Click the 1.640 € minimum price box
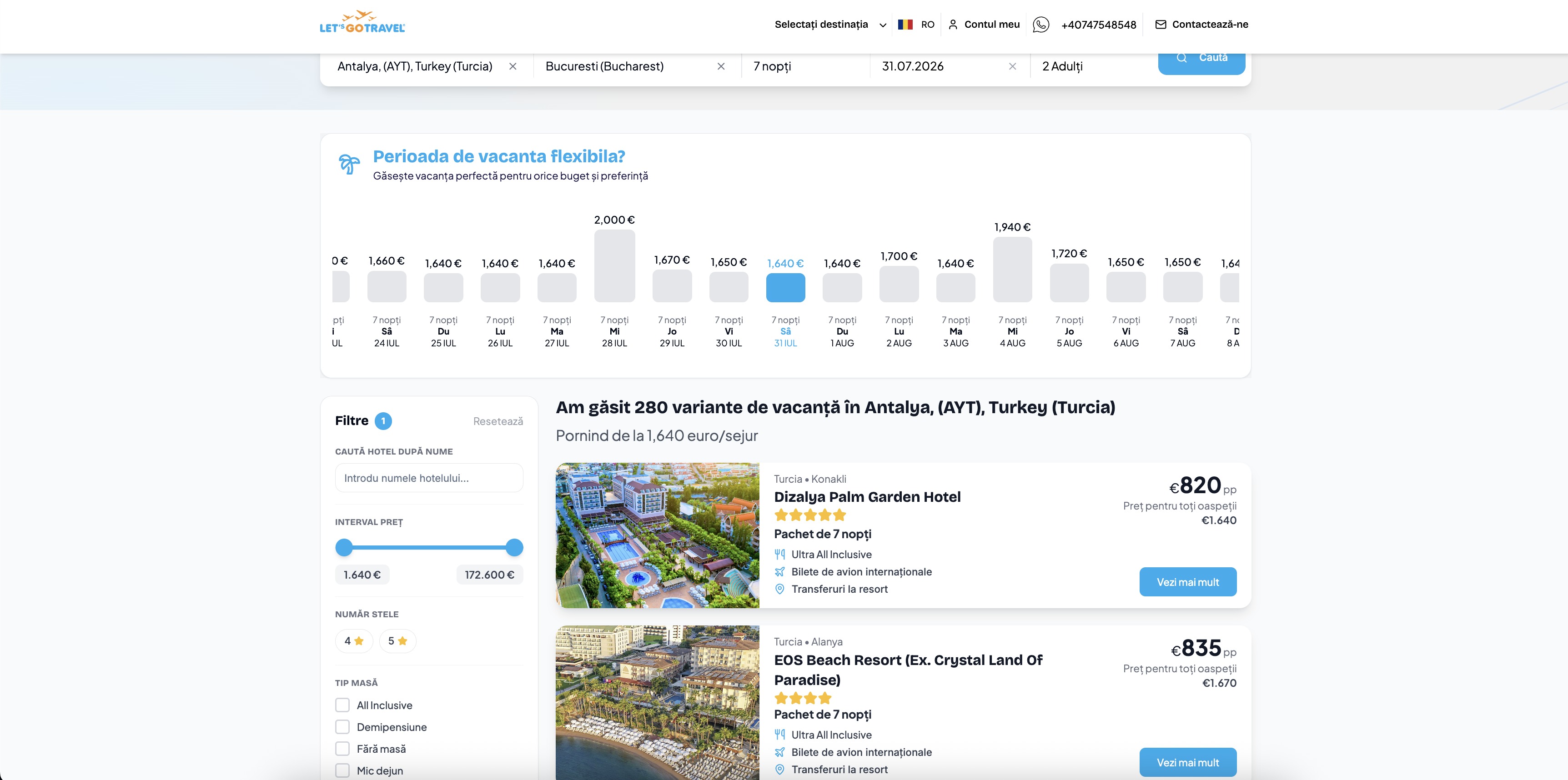 [362, 575]
